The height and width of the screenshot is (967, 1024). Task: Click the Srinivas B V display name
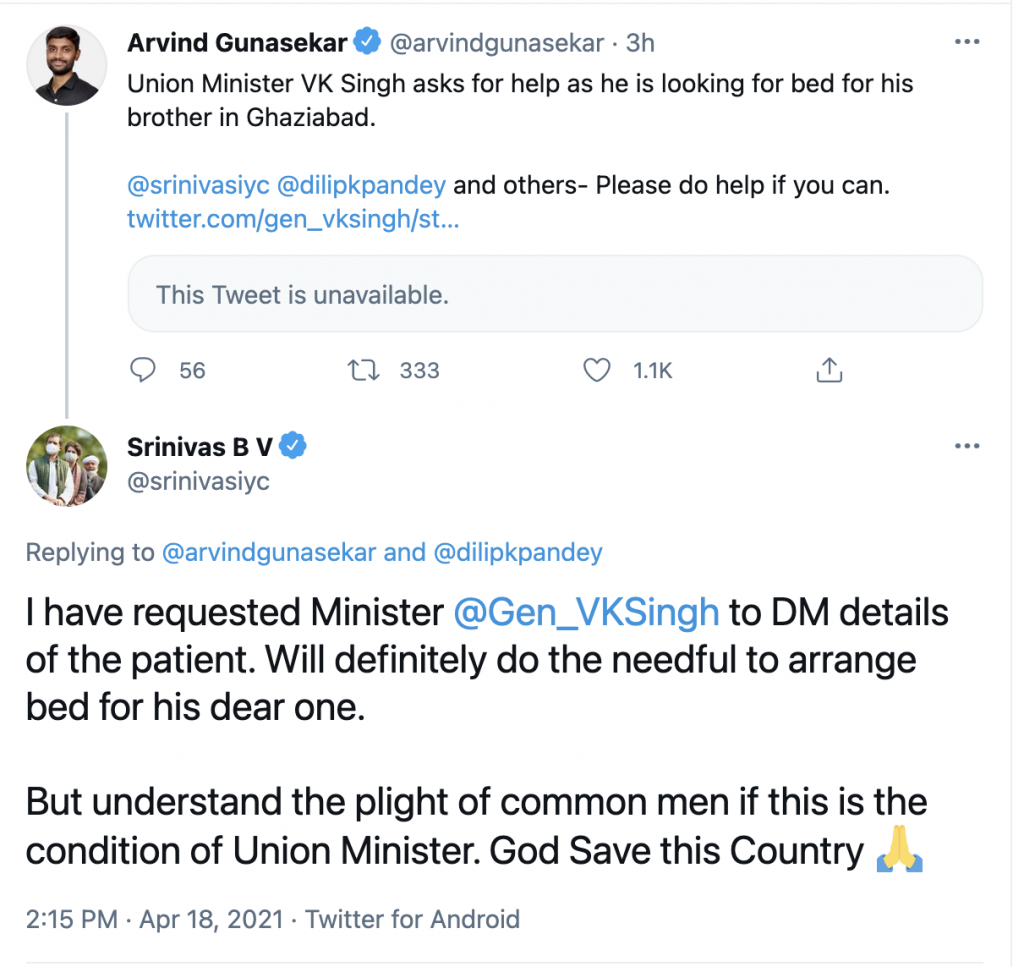199,447
